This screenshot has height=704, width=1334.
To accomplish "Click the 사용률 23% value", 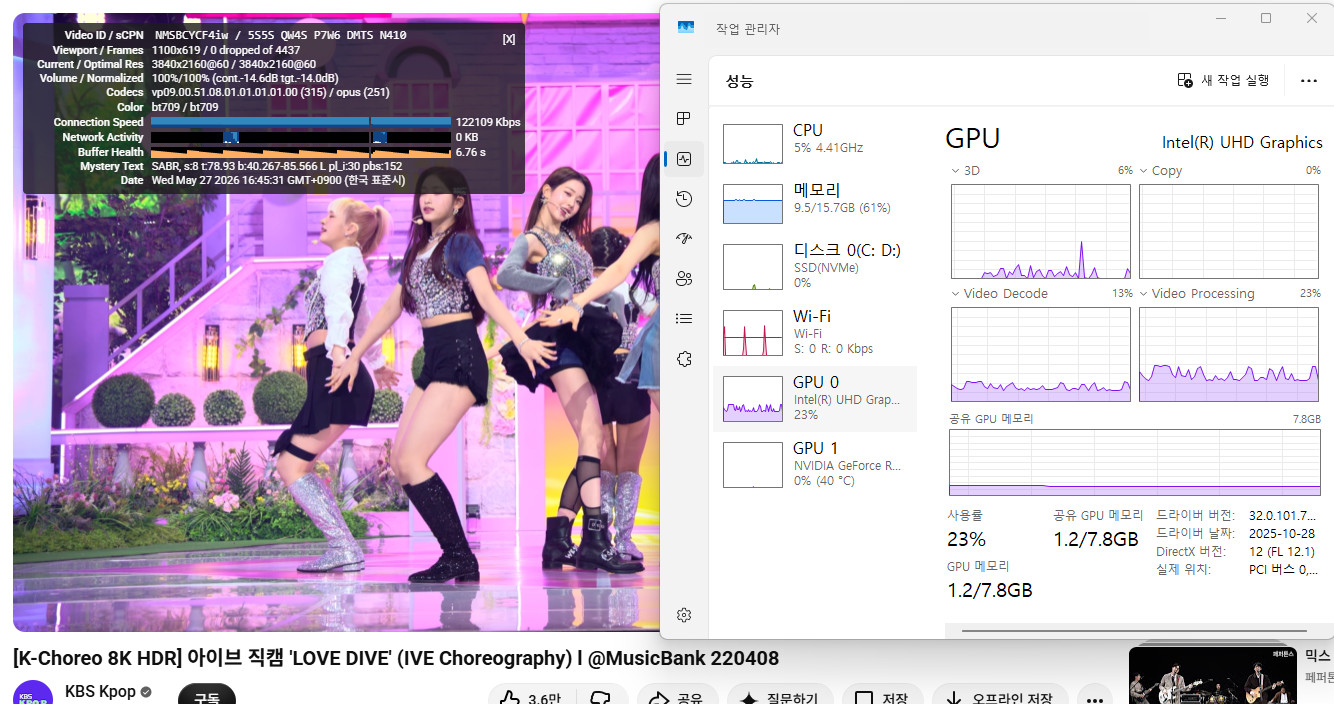I will 966,539.
